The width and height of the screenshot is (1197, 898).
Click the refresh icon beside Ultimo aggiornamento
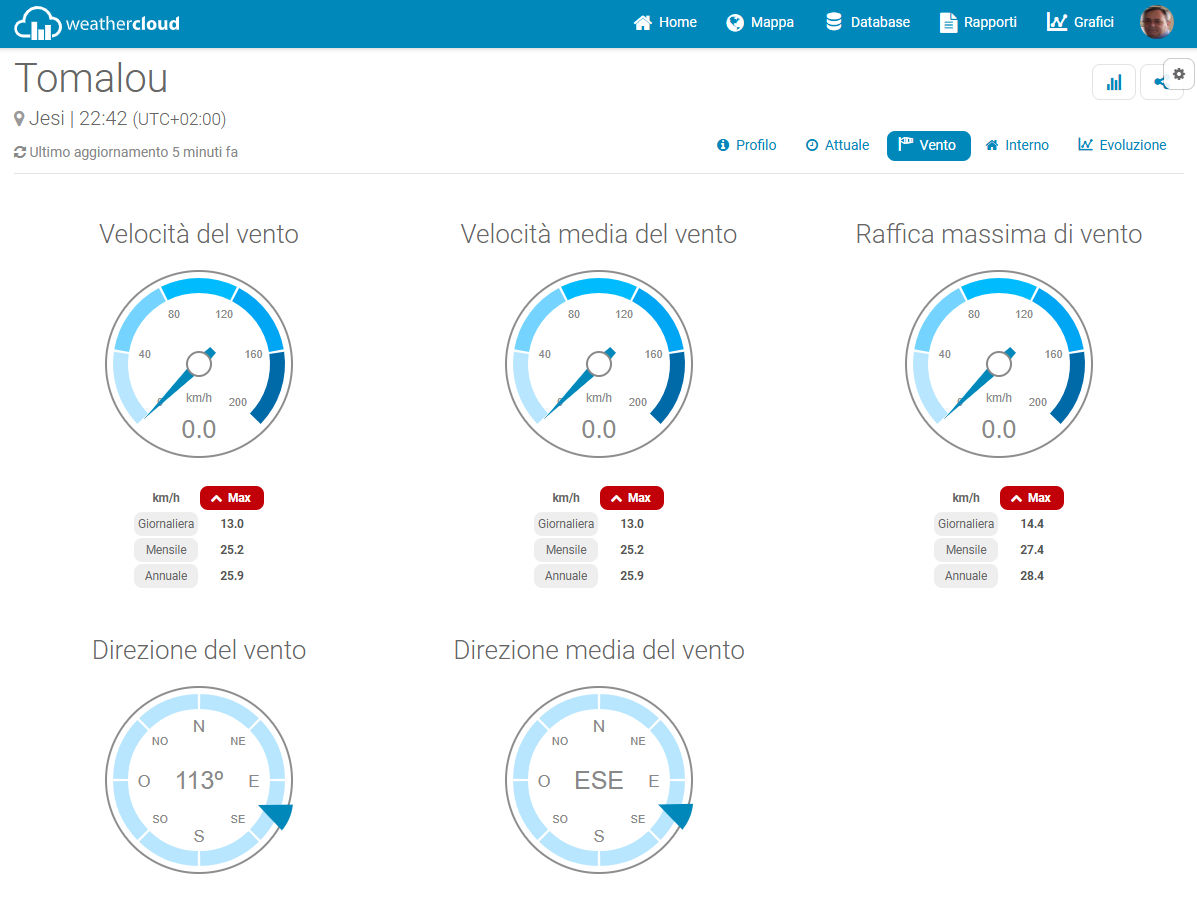(x=20, y=152)
